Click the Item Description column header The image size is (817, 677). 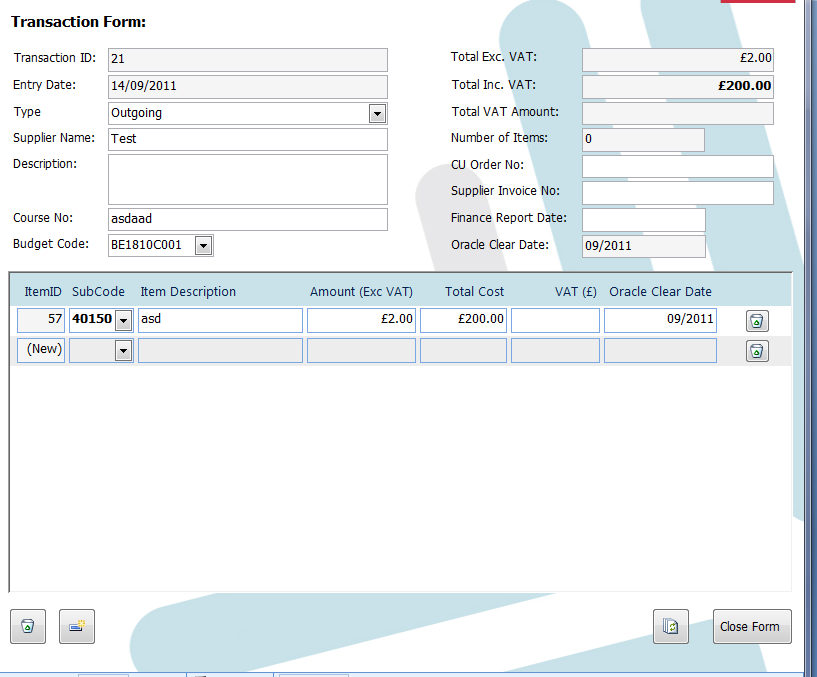[x=188, y=292]
